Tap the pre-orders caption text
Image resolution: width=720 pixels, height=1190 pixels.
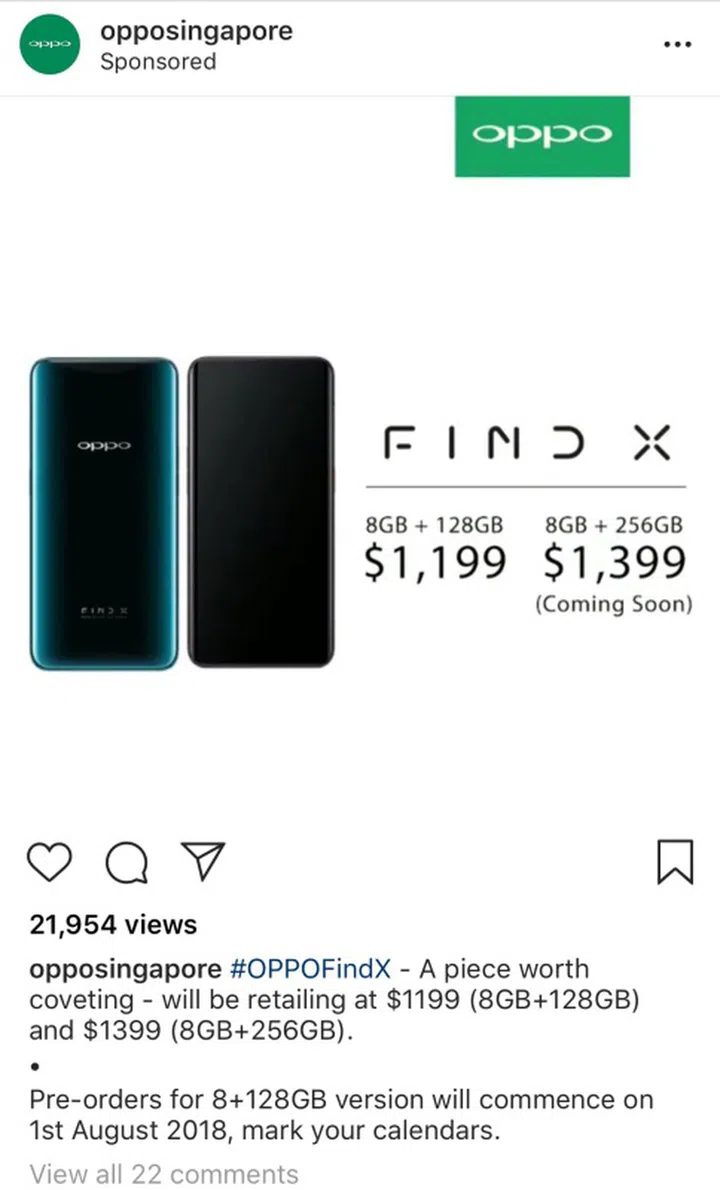click(x=341, y=1115)
